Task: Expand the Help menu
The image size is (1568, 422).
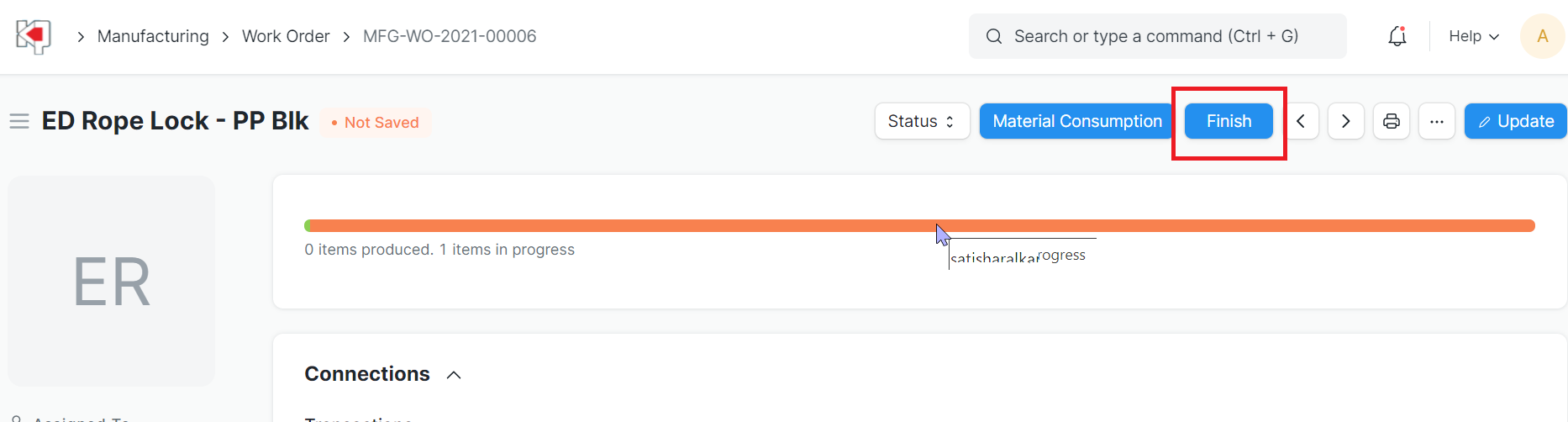Action: pyautogui.click(x=1473, y=36)
